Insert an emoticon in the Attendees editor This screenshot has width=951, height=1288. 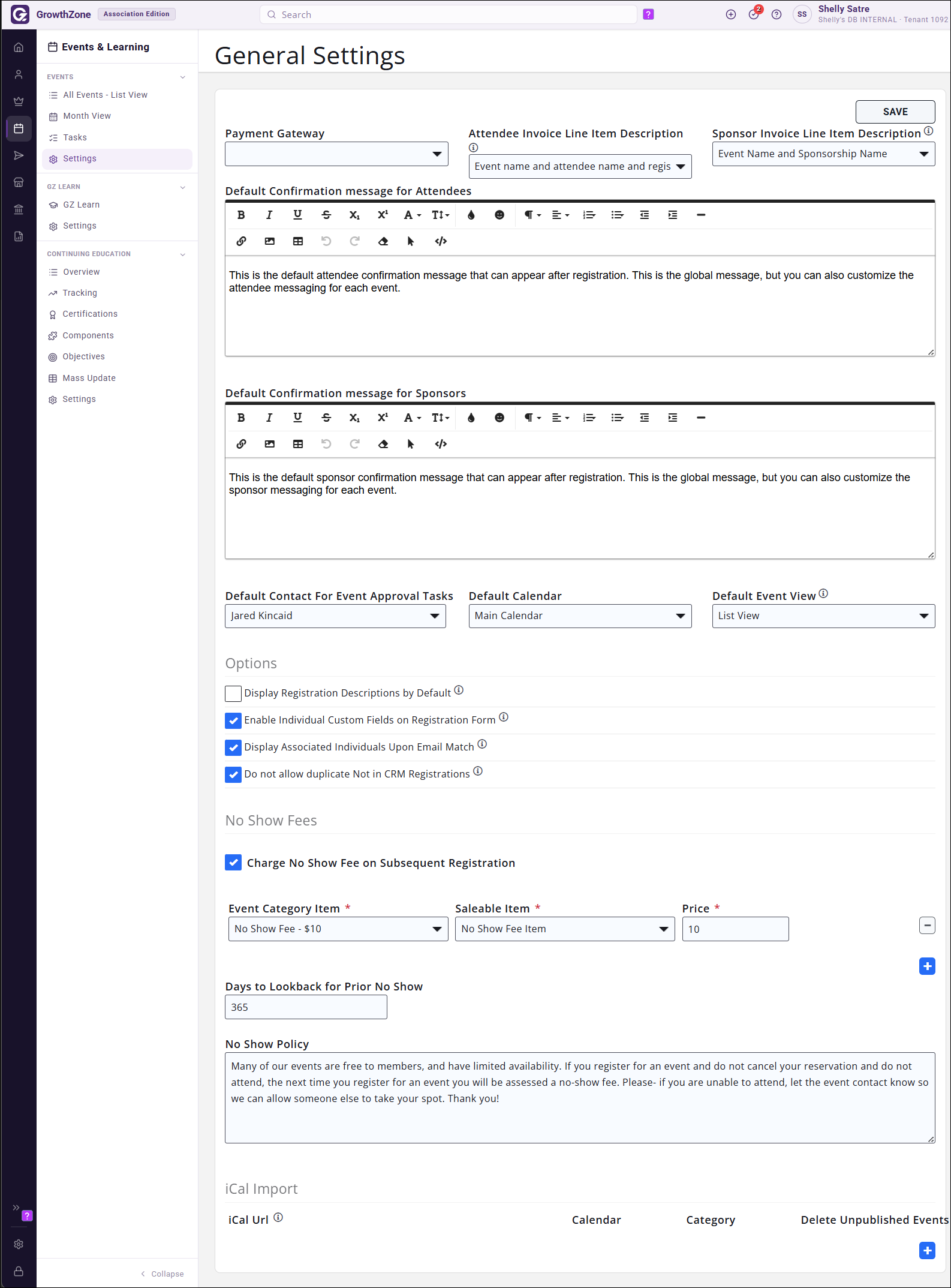coord(499,215)
